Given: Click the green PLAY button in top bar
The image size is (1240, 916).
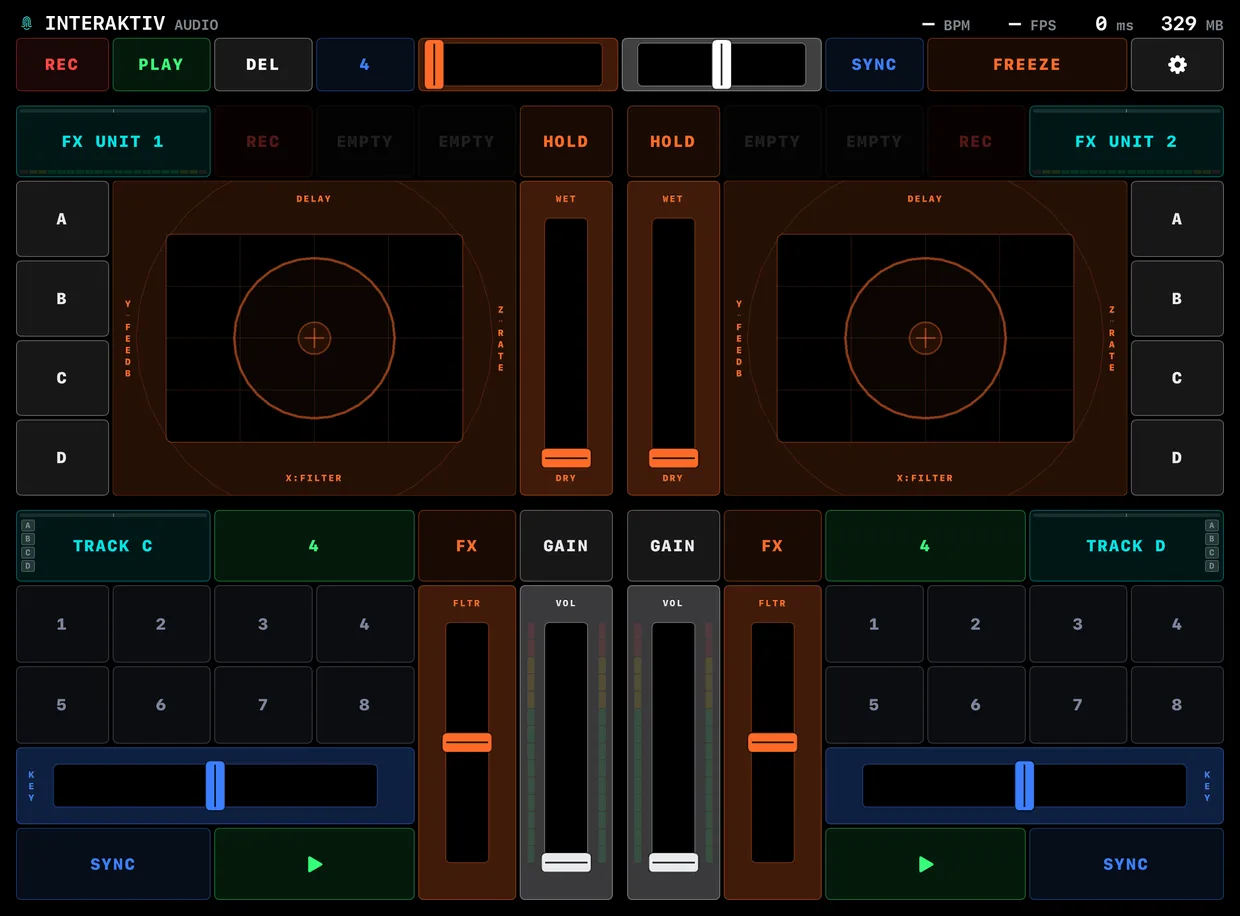Looking at the screenshot, I should point(161,64).
